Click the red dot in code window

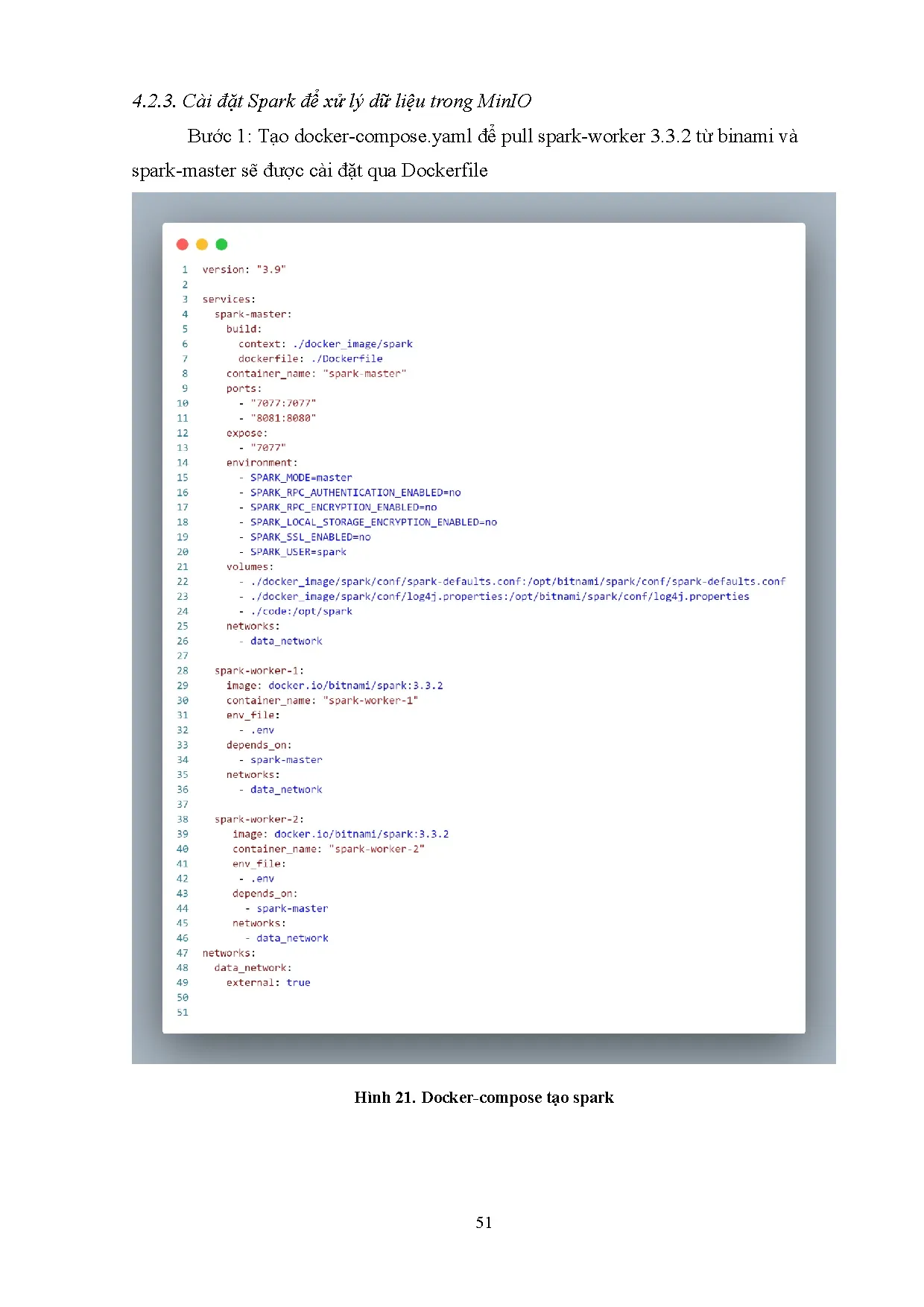tap(182, 244)
